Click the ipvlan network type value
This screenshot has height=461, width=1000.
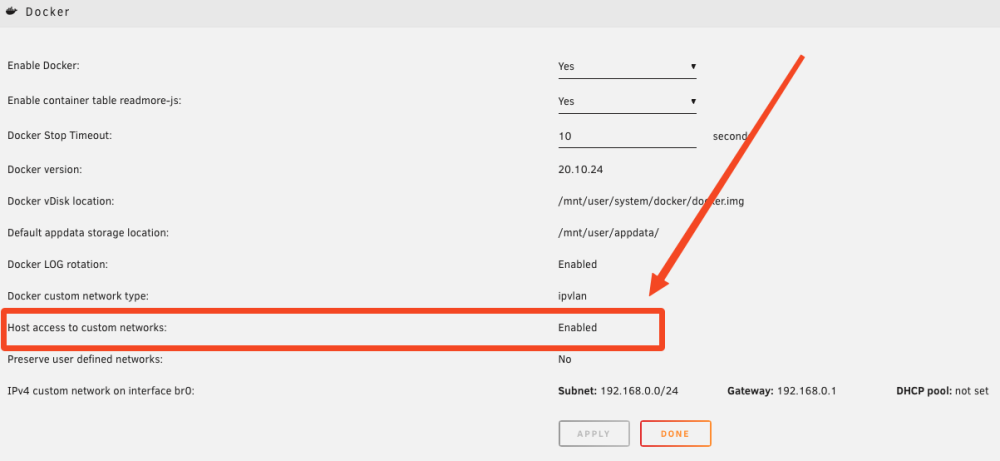point(571,296)
